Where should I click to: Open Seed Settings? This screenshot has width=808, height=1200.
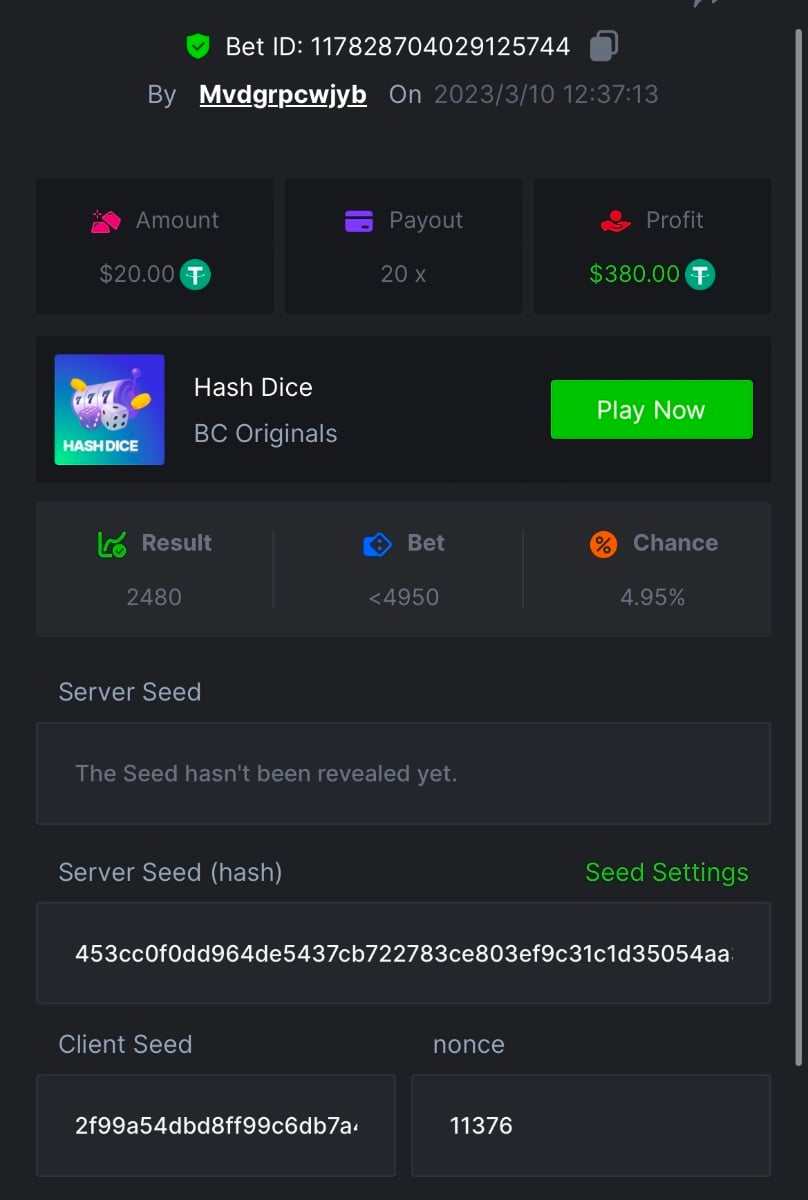666,872
